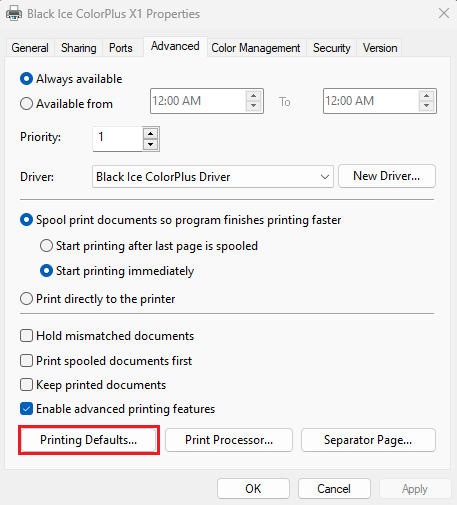This screenshot has width=457, height=505.
Task: Click the Priority number field
Action: tap(117, 139)
